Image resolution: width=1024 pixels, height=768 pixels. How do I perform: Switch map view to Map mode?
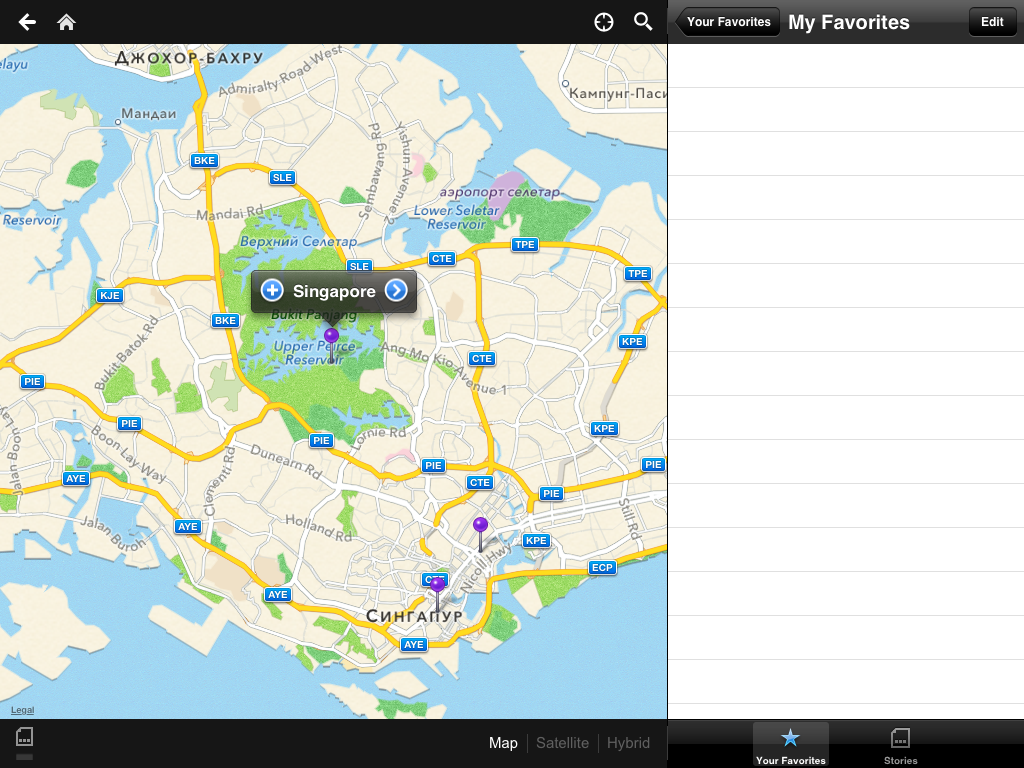click(x=503, y=743)
